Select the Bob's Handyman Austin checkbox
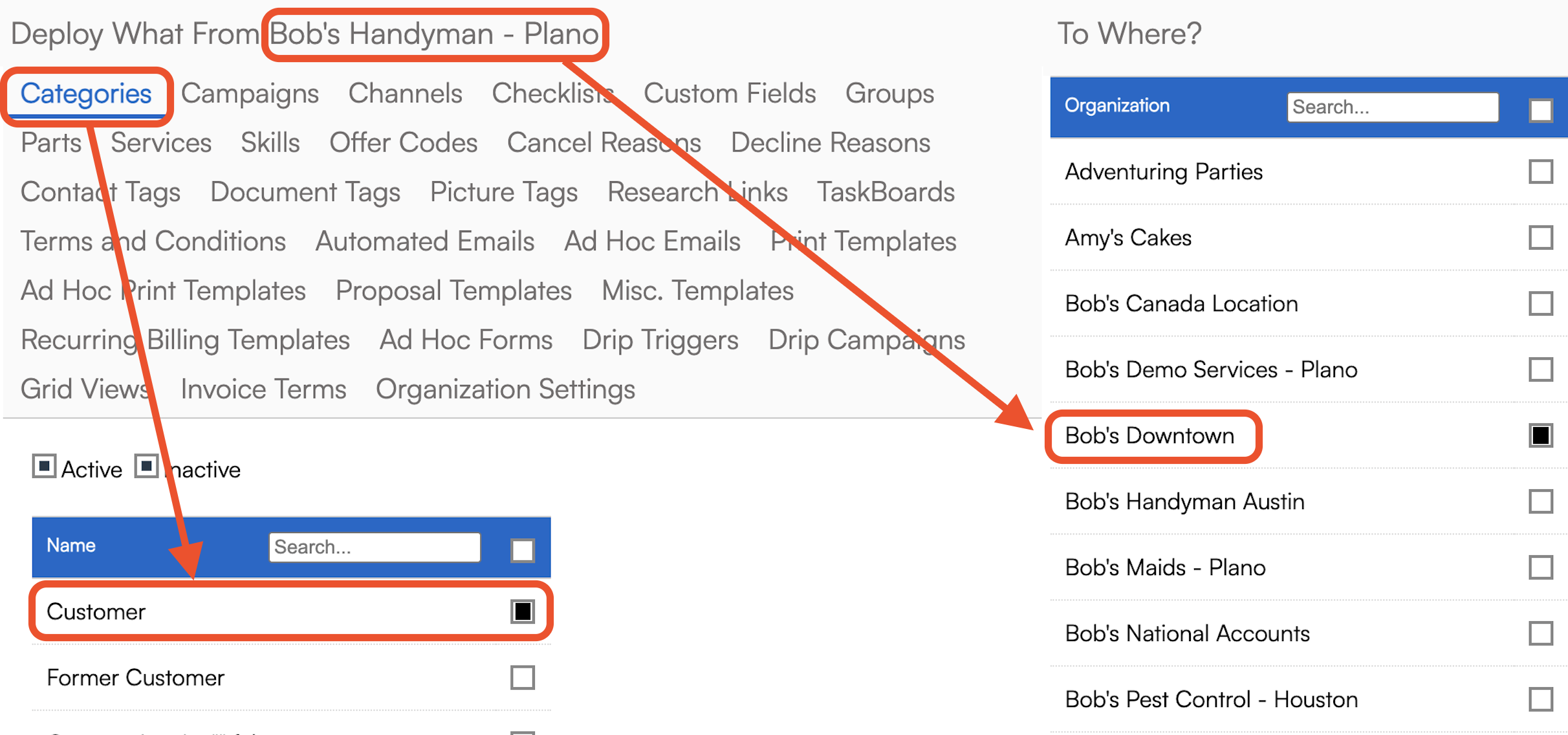Viewport: 1568px width, 735px height. [x=1541, y=501]
